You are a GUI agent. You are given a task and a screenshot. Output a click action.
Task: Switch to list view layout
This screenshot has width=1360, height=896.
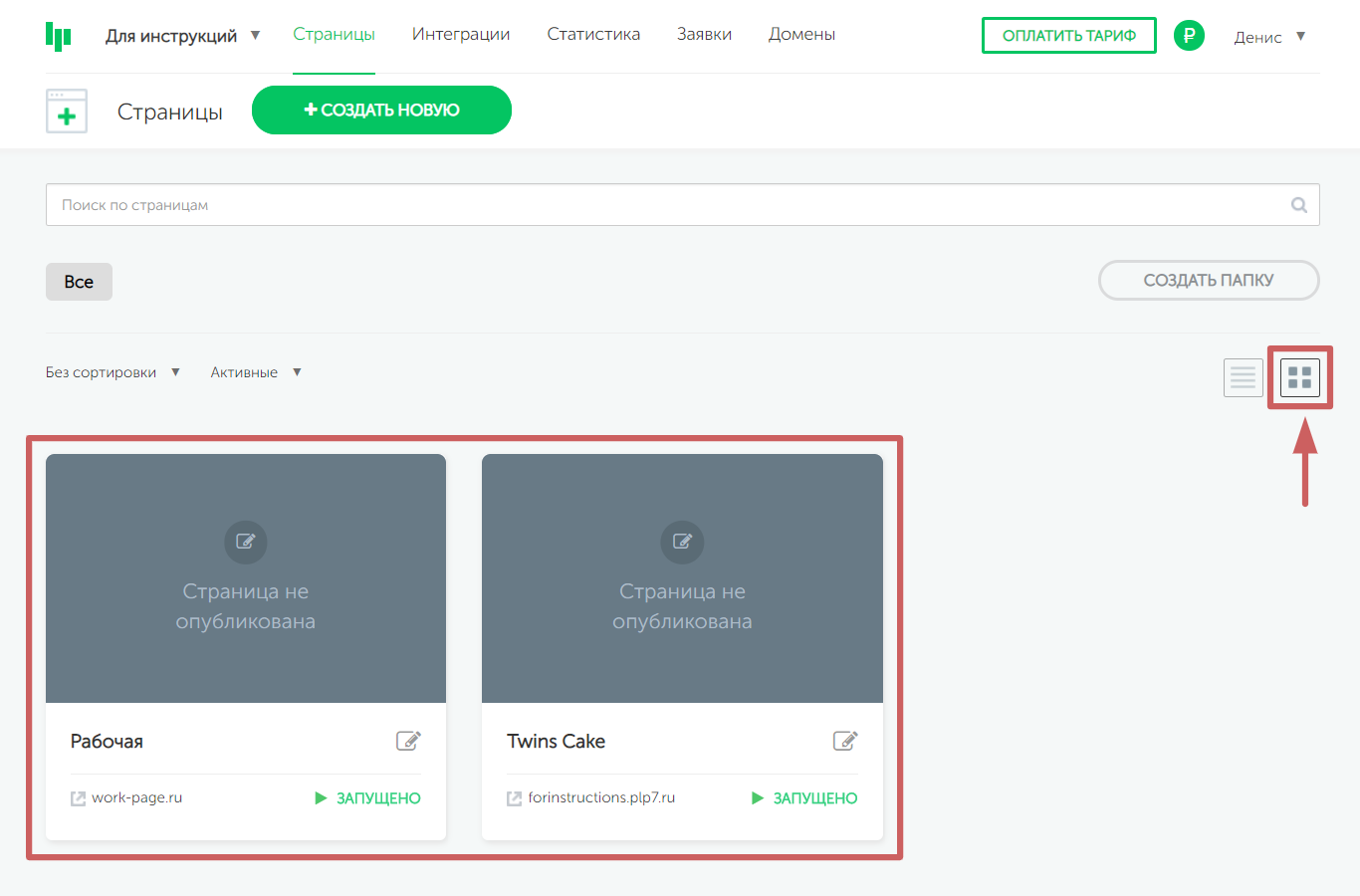[x=1243, y=377]
